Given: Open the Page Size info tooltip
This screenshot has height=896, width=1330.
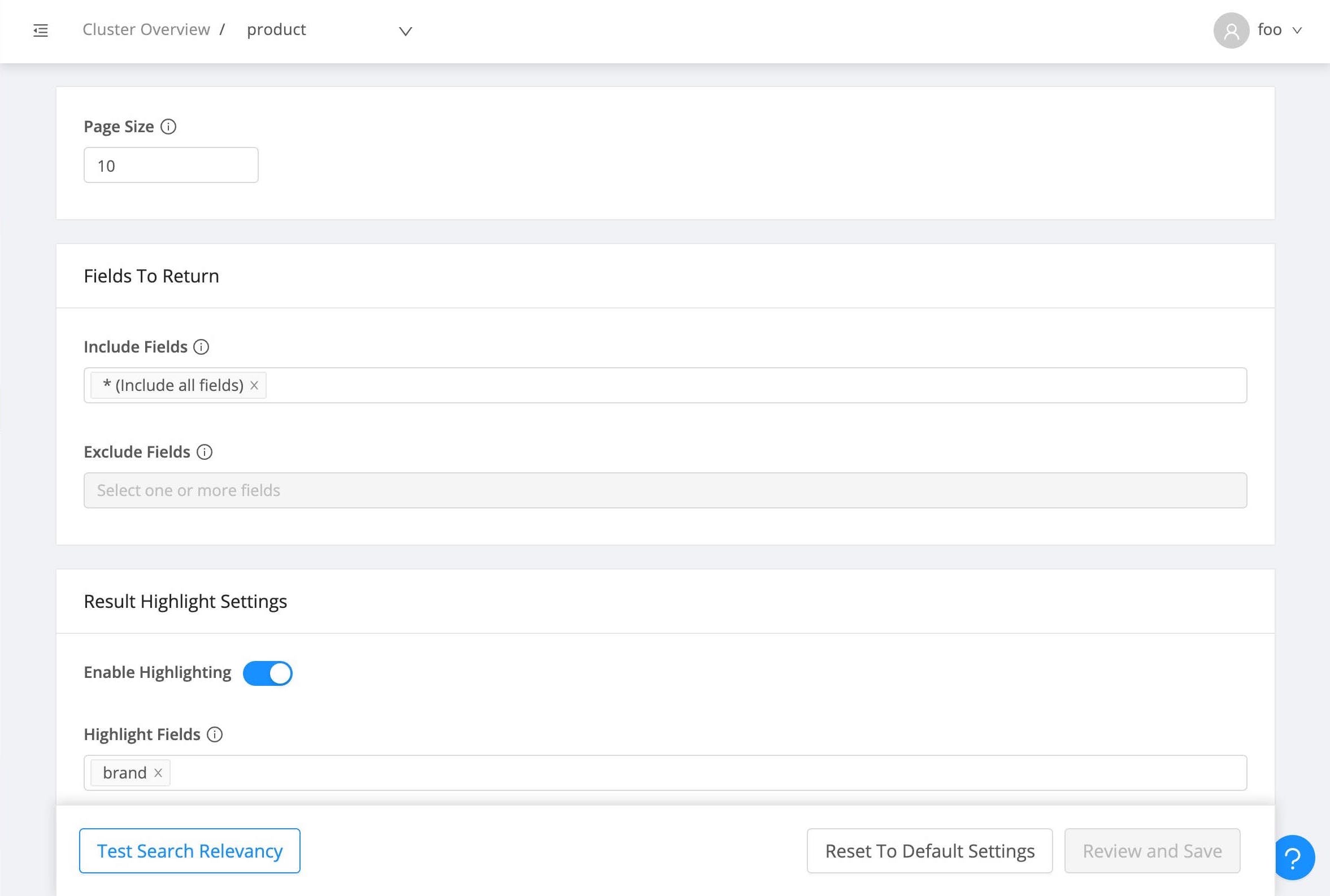Looking at the screenshot, I should click(169, 127).
